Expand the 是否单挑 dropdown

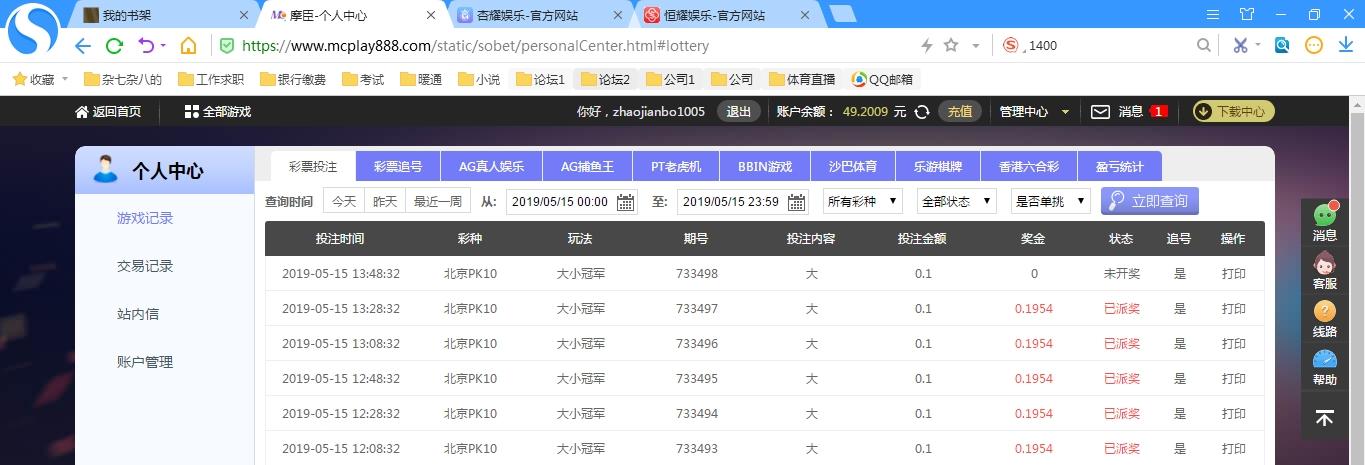1050,201
